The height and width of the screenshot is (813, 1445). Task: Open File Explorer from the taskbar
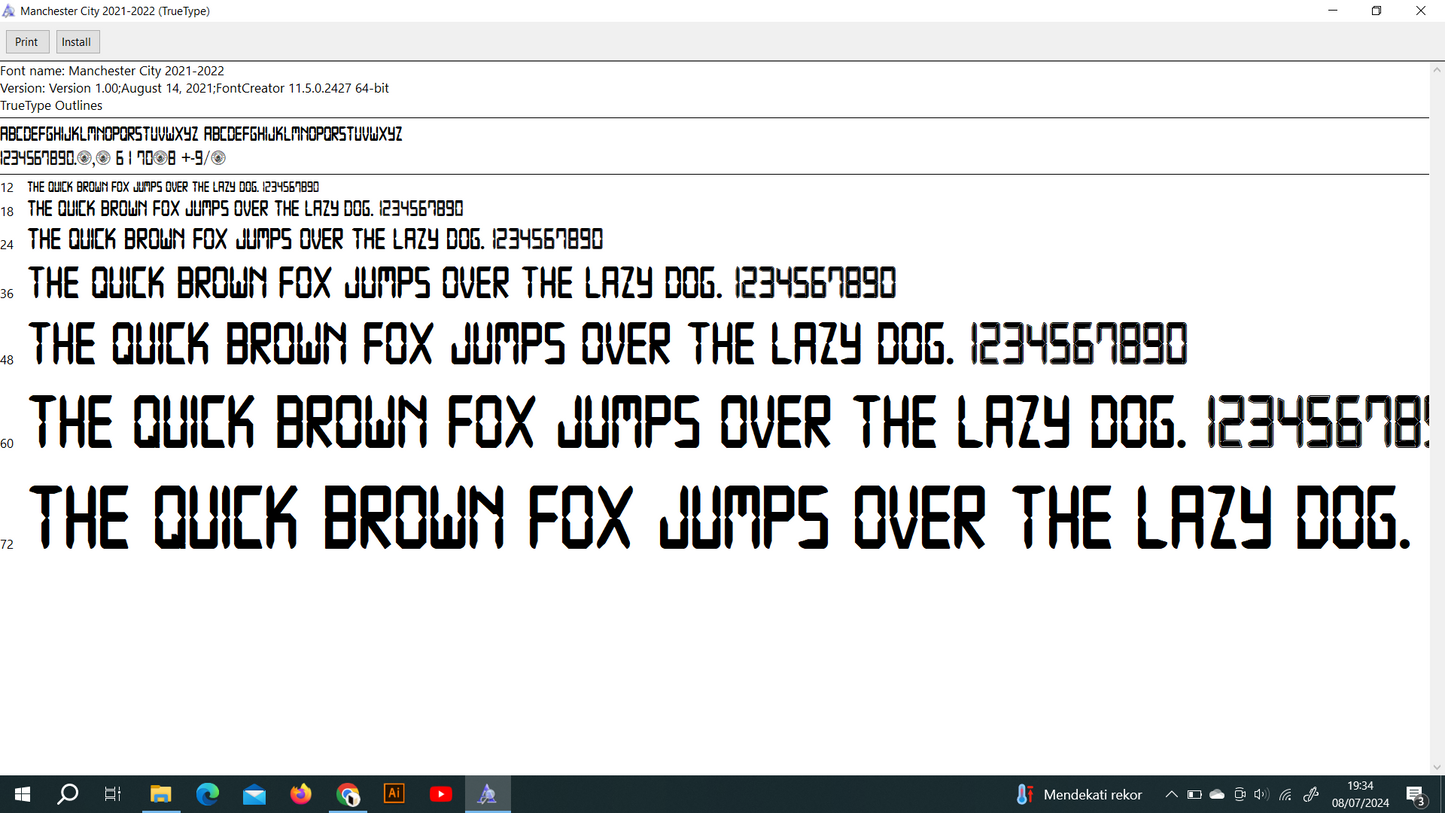point(161,795)
